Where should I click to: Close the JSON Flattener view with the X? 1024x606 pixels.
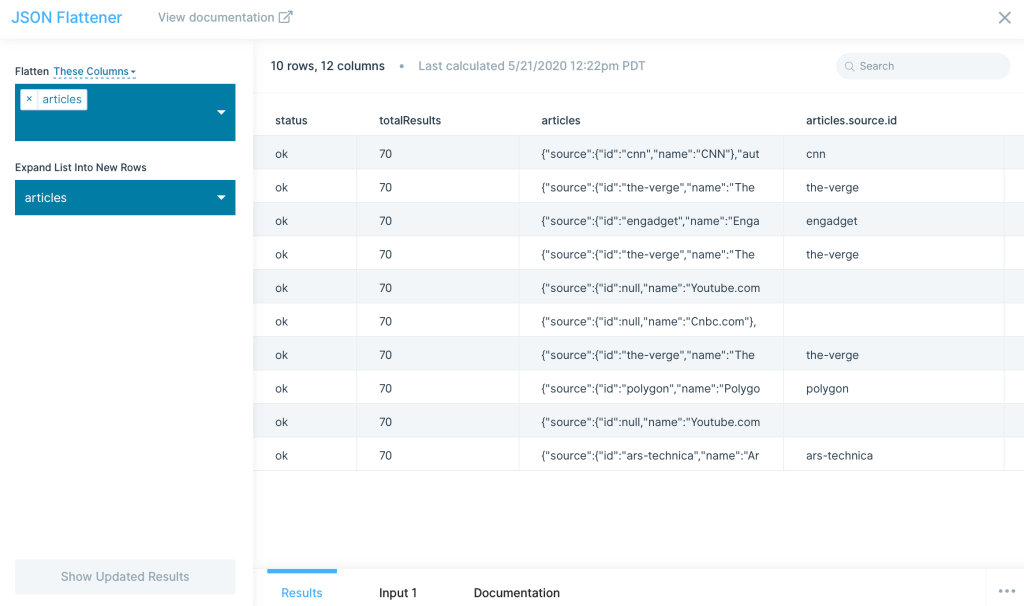click(1004, 17)
